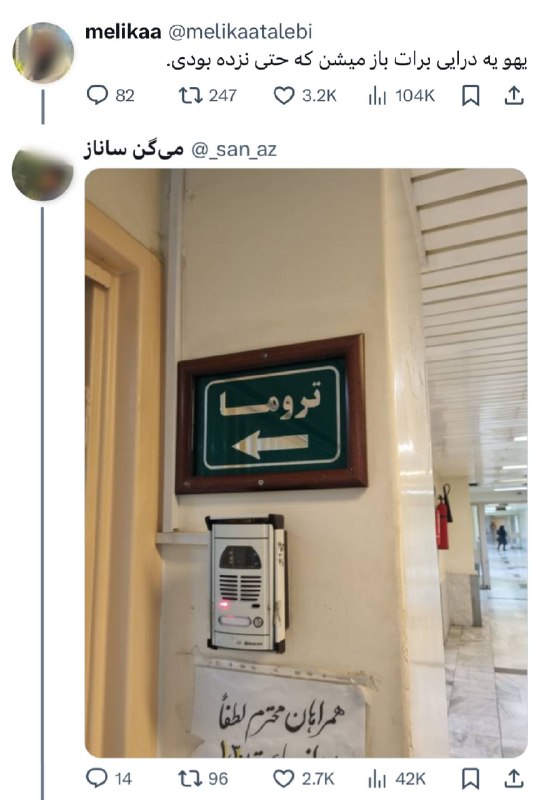The width and height of the screenshot is (540, 800).
Task: Like melikaa's tweet with 3.2K likes
Action: (305, 95)
